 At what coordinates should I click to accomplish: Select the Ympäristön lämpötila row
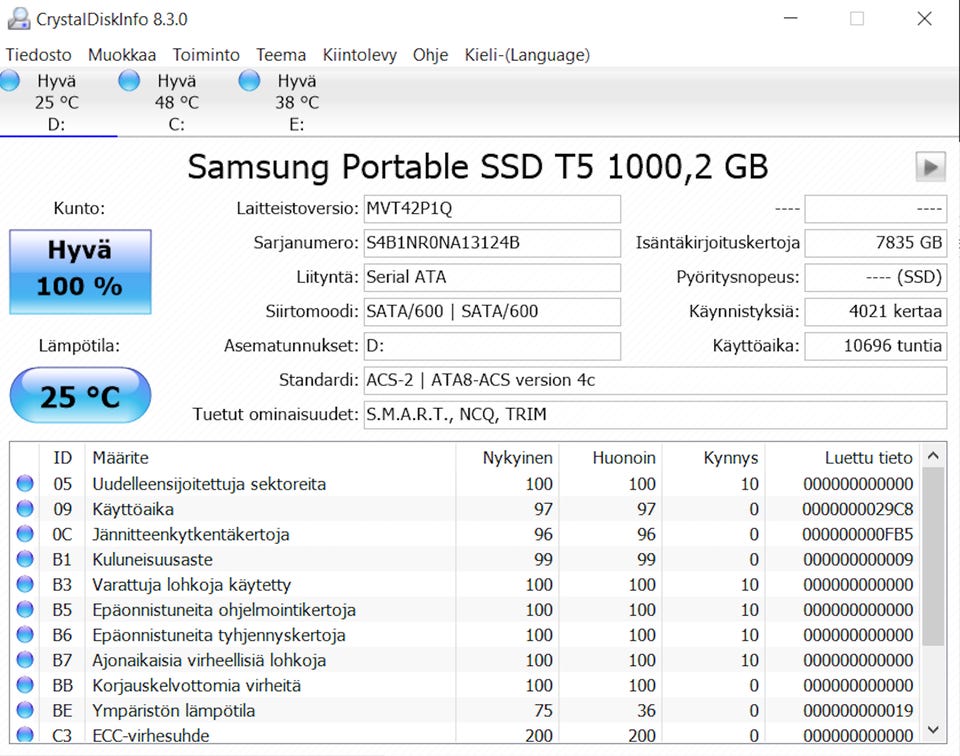click(x=465, y=710)
